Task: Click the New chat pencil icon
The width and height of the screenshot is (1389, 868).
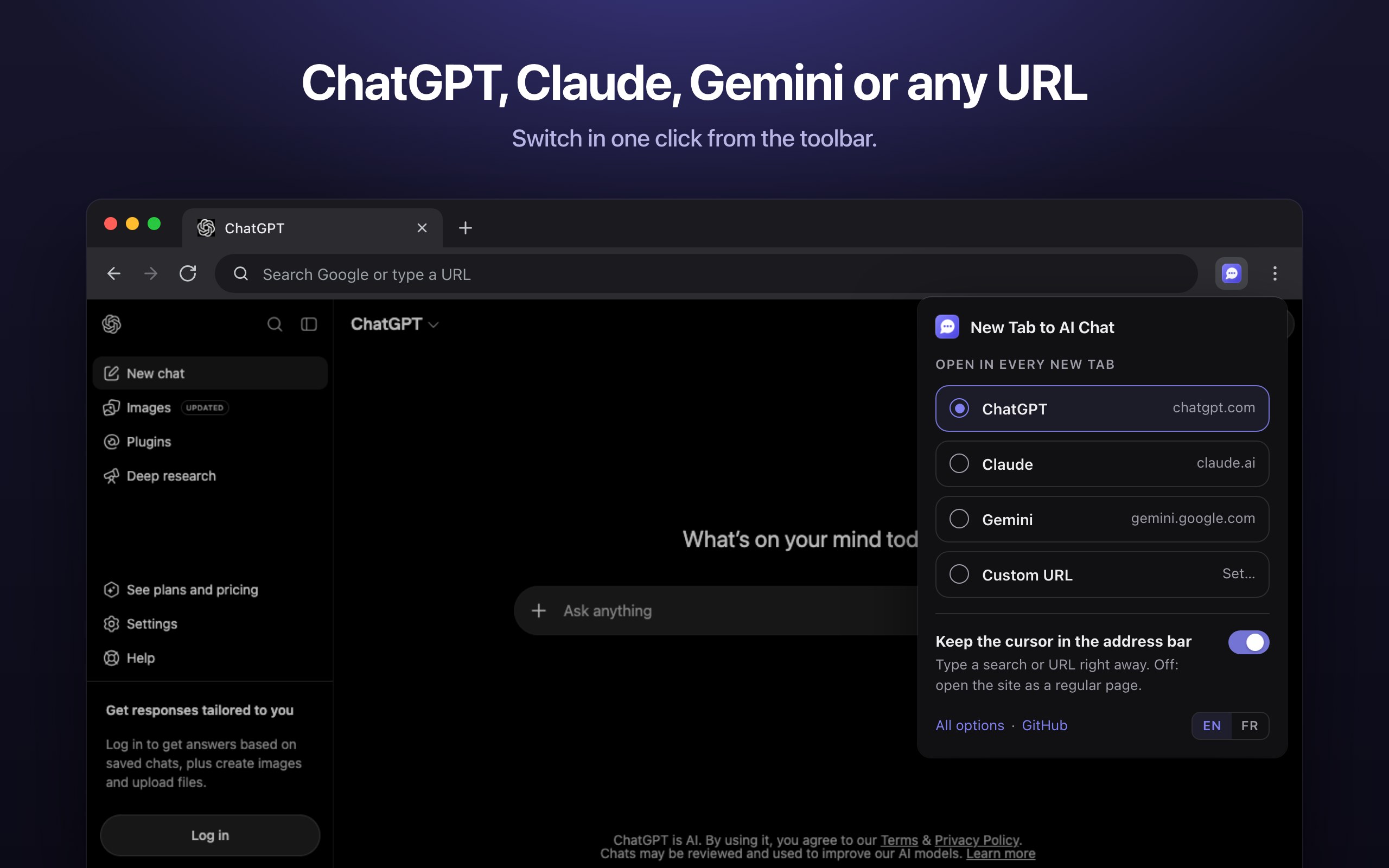Action: [111, 373]
